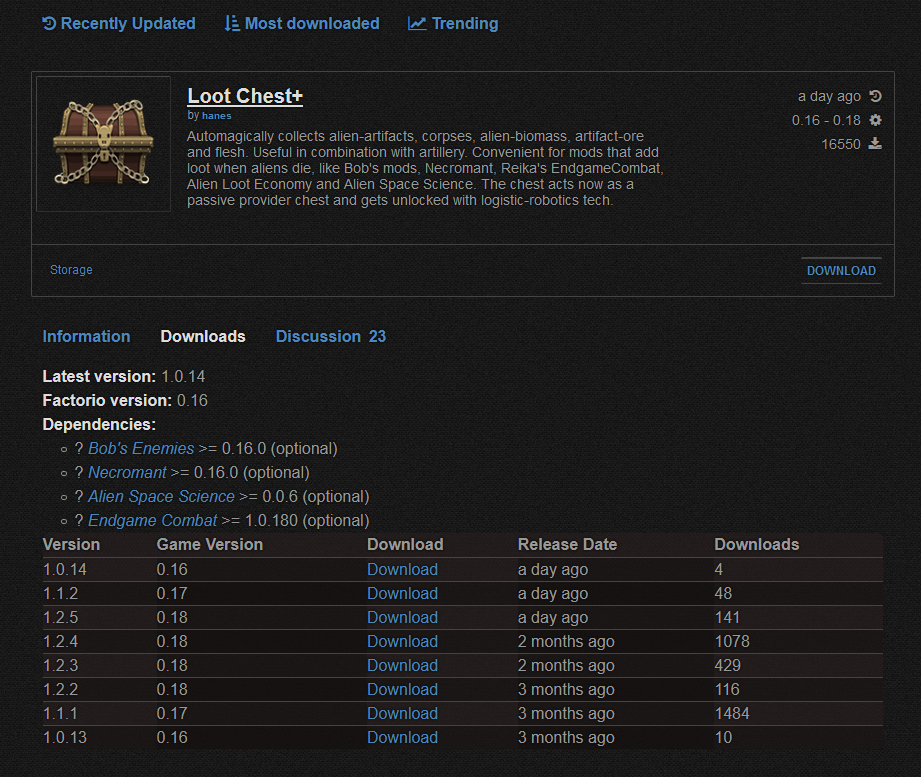Open the Discussion 23 tab

point(331,337)
